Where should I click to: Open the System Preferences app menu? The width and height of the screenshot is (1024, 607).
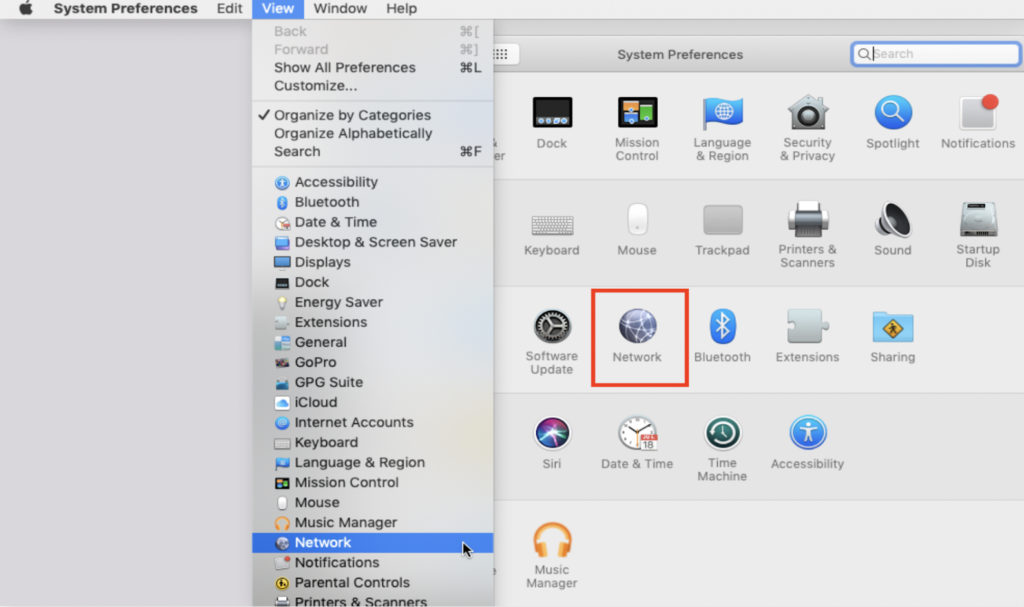[x=125, y=8]
